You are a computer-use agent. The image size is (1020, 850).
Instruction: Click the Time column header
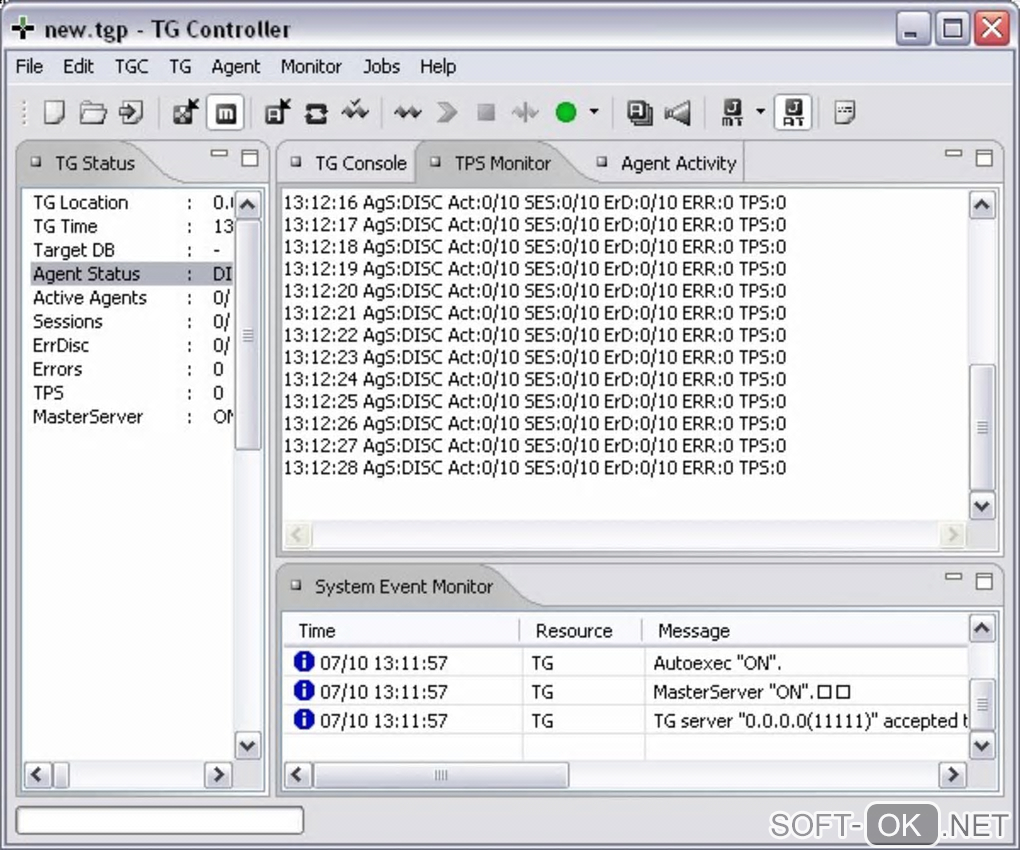402,631
